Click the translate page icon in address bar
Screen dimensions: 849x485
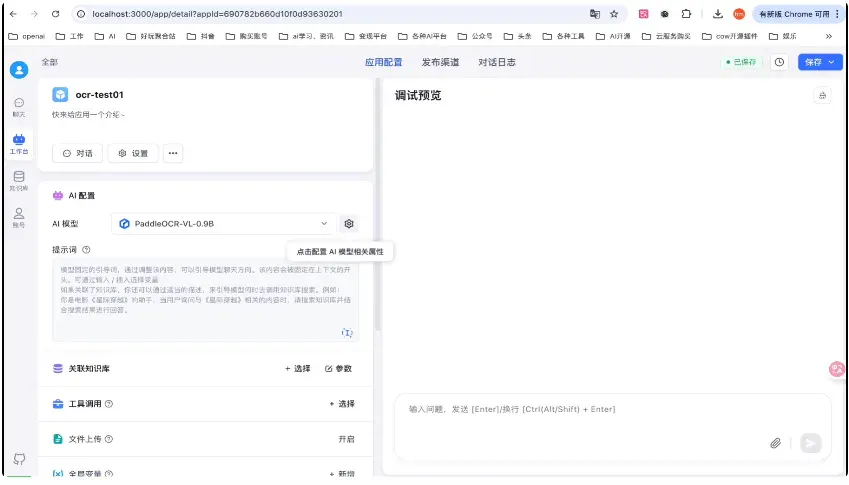595,14
